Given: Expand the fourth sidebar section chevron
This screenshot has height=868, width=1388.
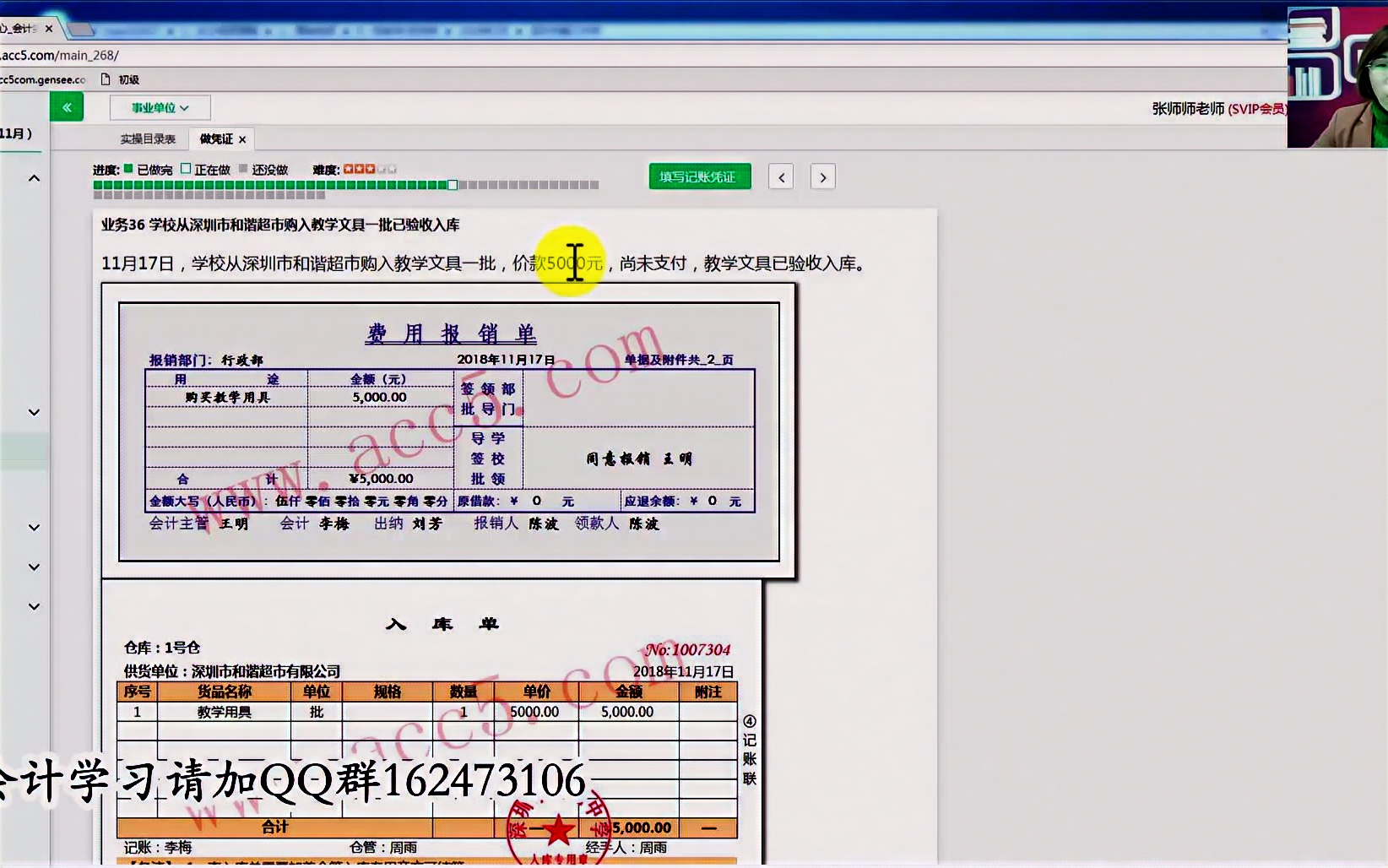Looking at the screenshot, I should point(34,567).
